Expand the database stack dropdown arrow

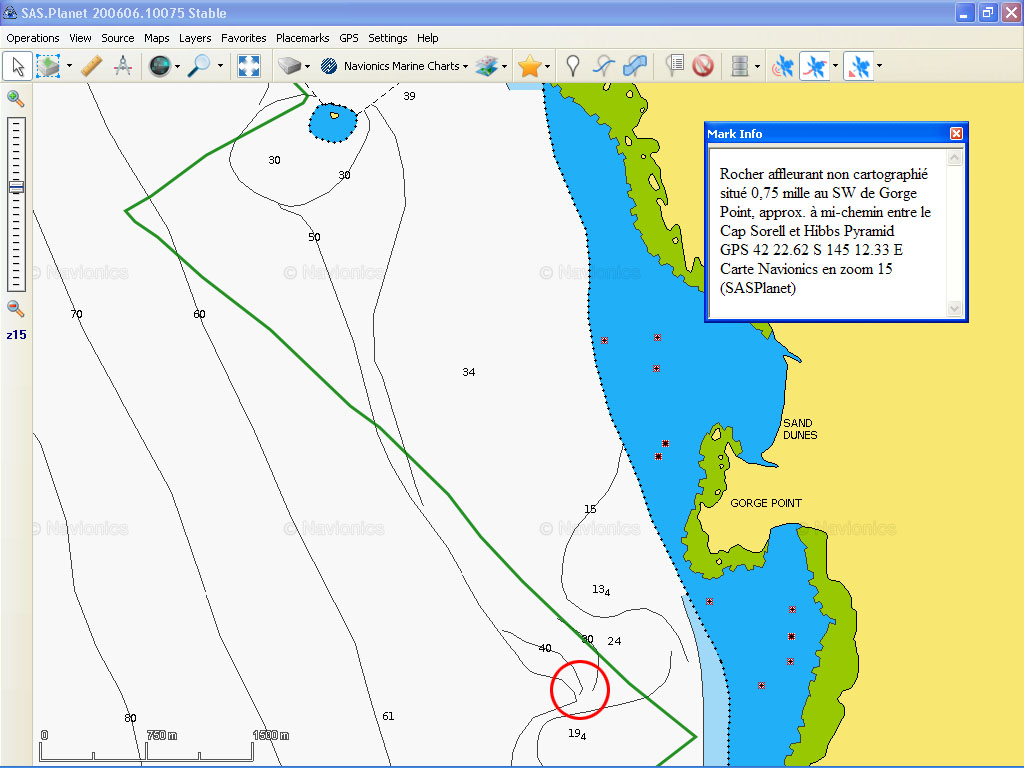point(757,66)
